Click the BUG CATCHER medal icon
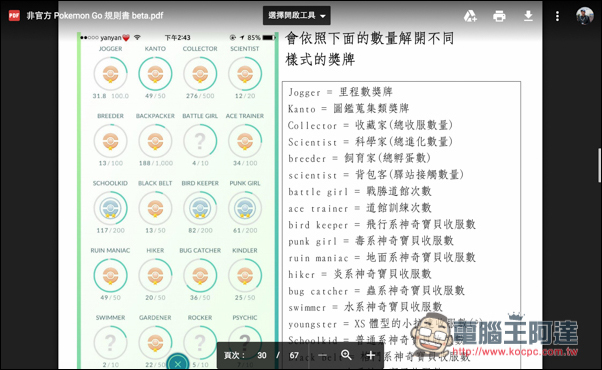Image resolution: width=602 pixels, height=370 pixels. point(200,276)
